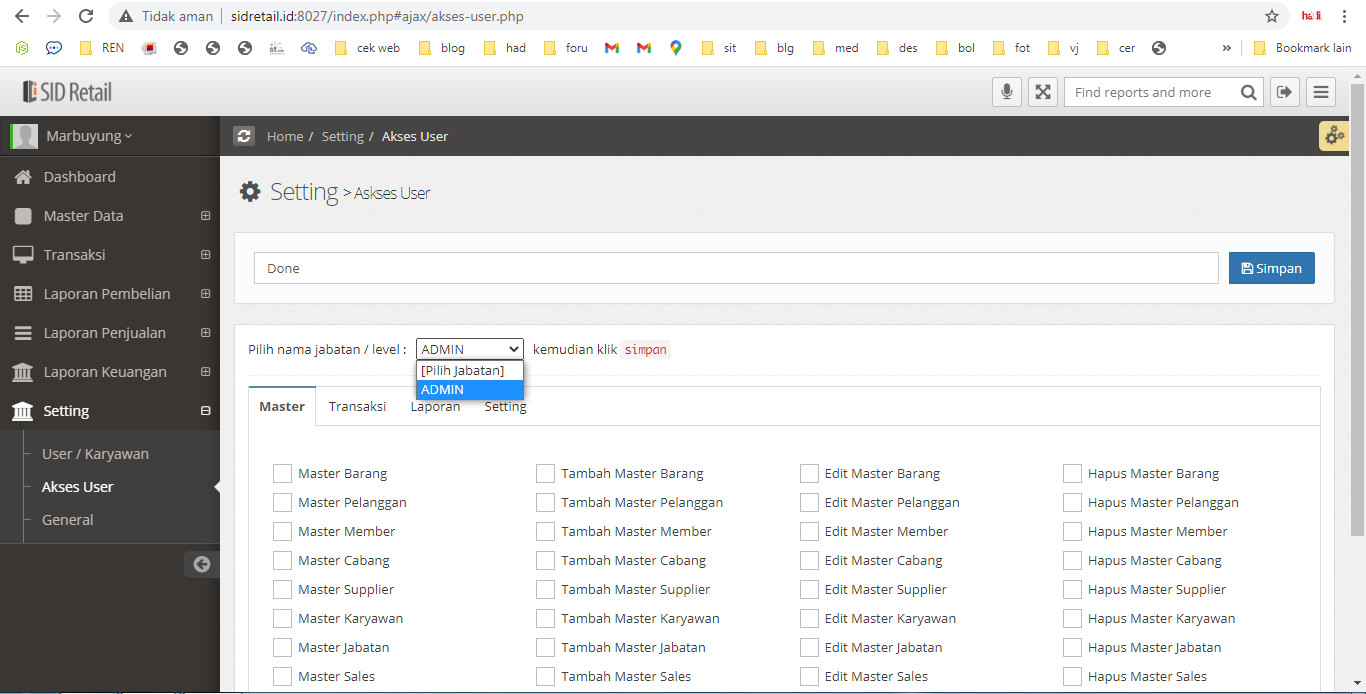Open the yellow gears settings icon
The height and width of the screenshot is (694, 1366).
pos(1334,136)
